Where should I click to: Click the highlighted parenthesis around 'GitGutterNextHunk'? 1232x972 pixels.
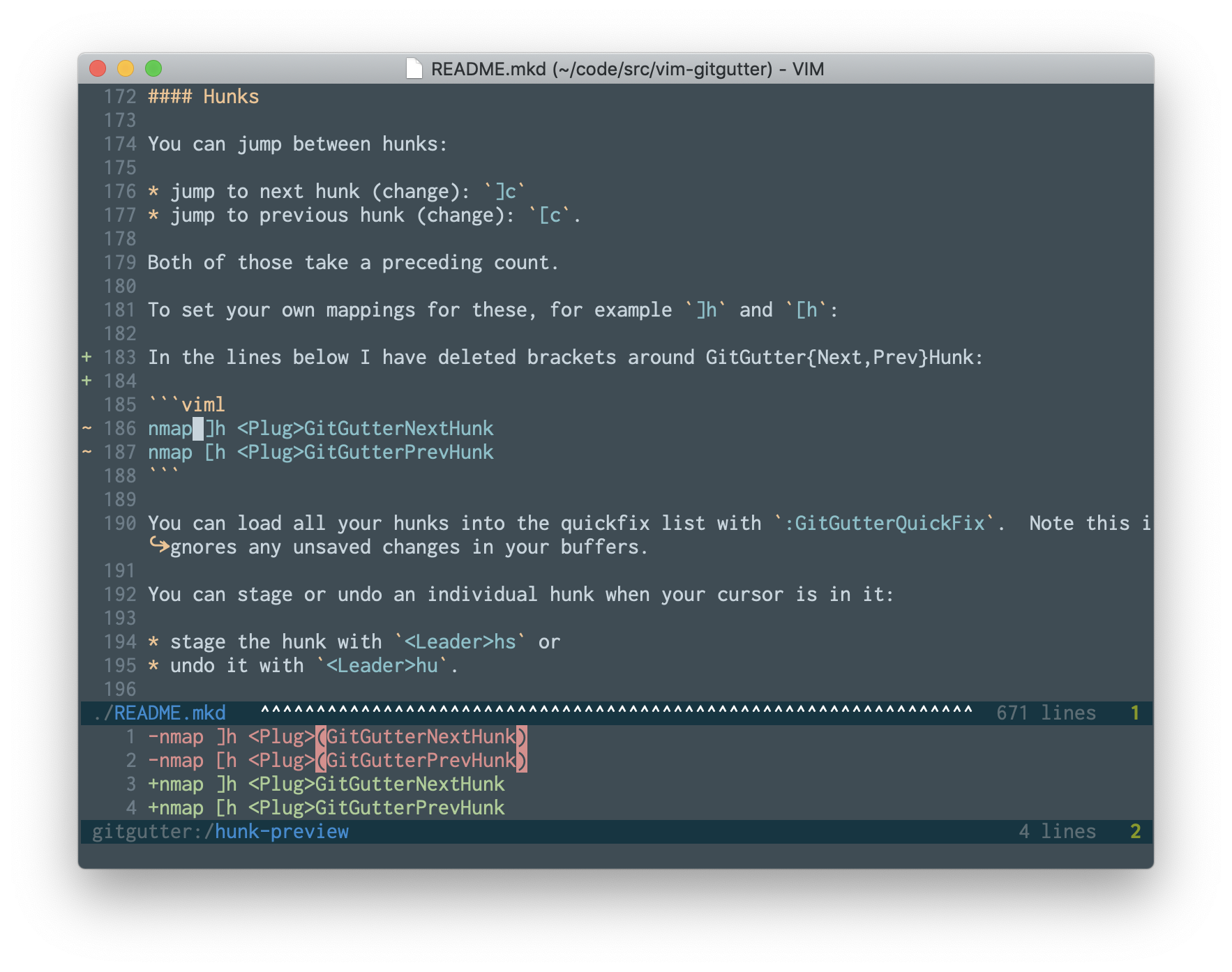(x=320, y=736)
